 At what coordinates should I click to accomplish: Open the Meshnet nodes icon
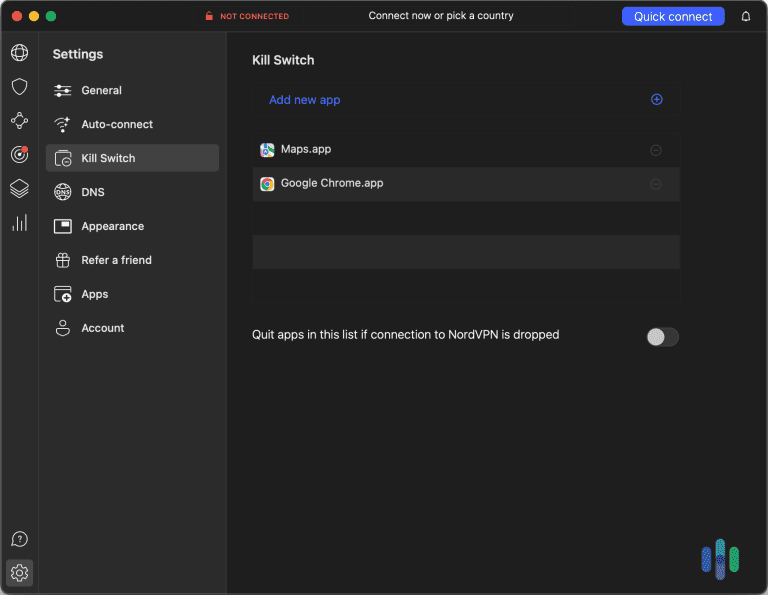tap(19, 121)
